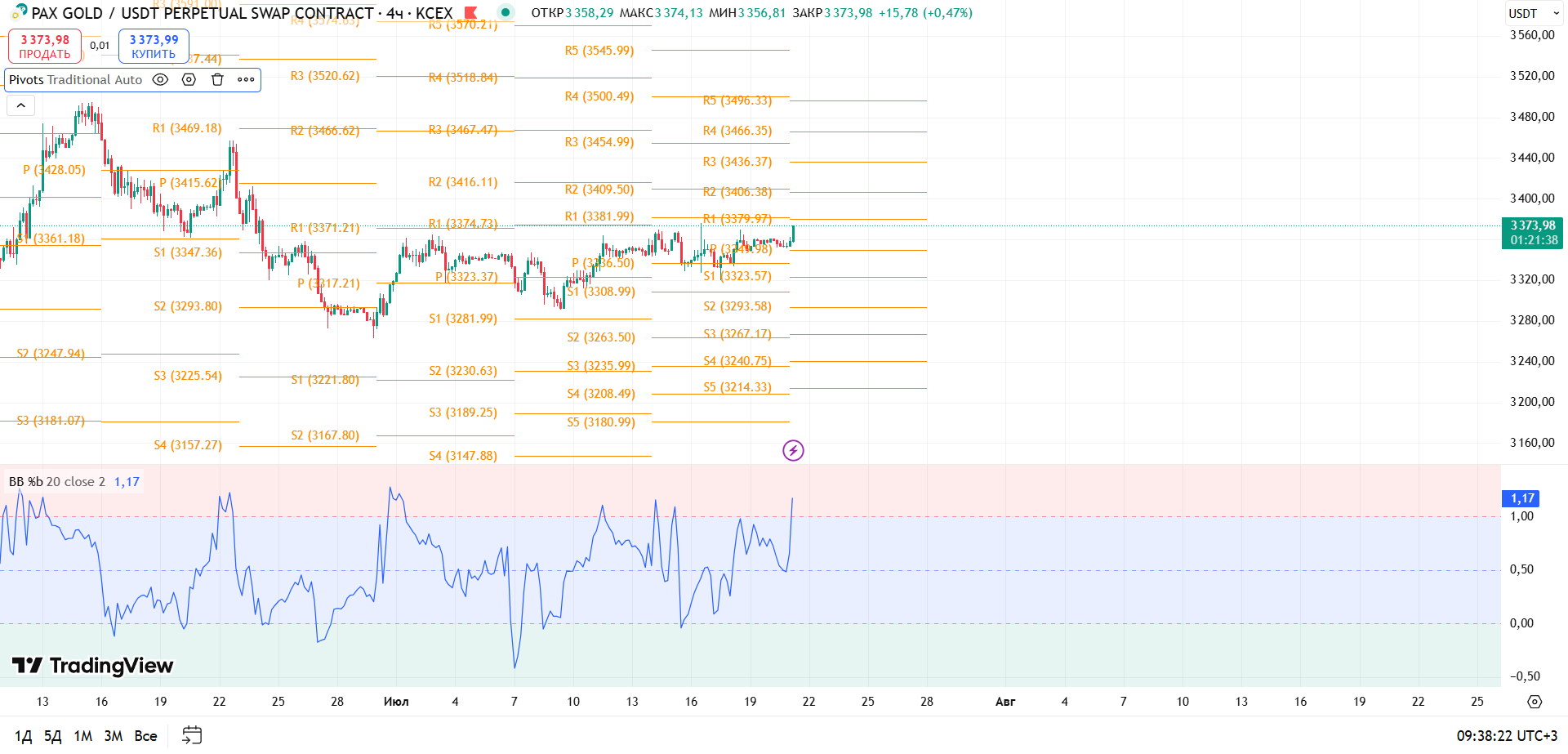Toggle Pivots indicator visibility eye icon
The image size is (1568, 754).
[161, 79]
